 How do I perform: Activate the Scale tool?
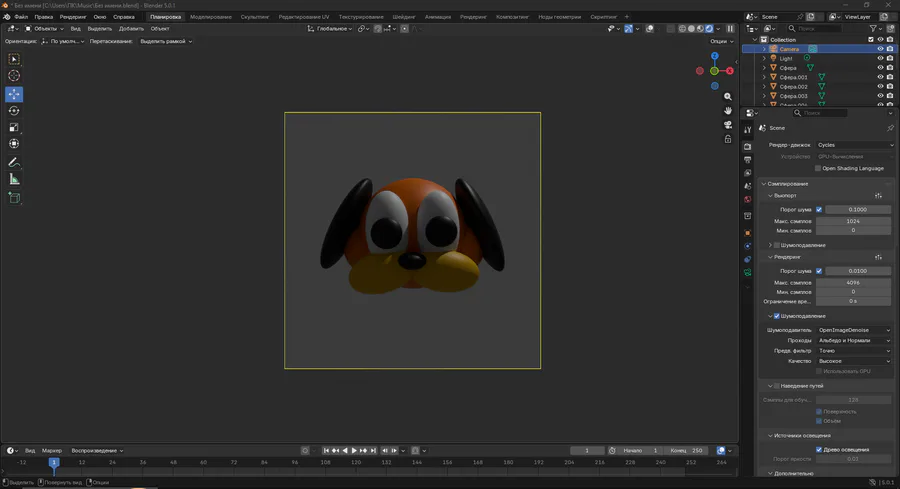pos(14,127)
